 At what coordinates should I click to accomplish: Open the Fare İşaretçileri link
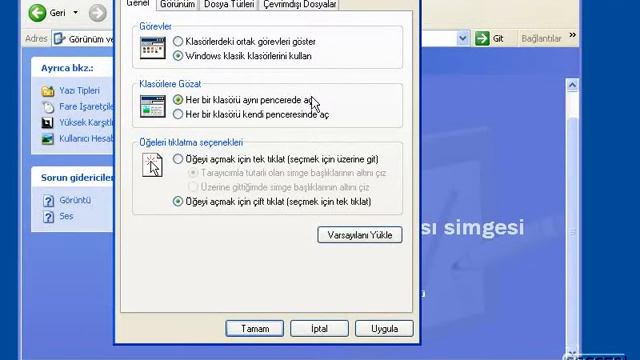click(x=87, y=107)
